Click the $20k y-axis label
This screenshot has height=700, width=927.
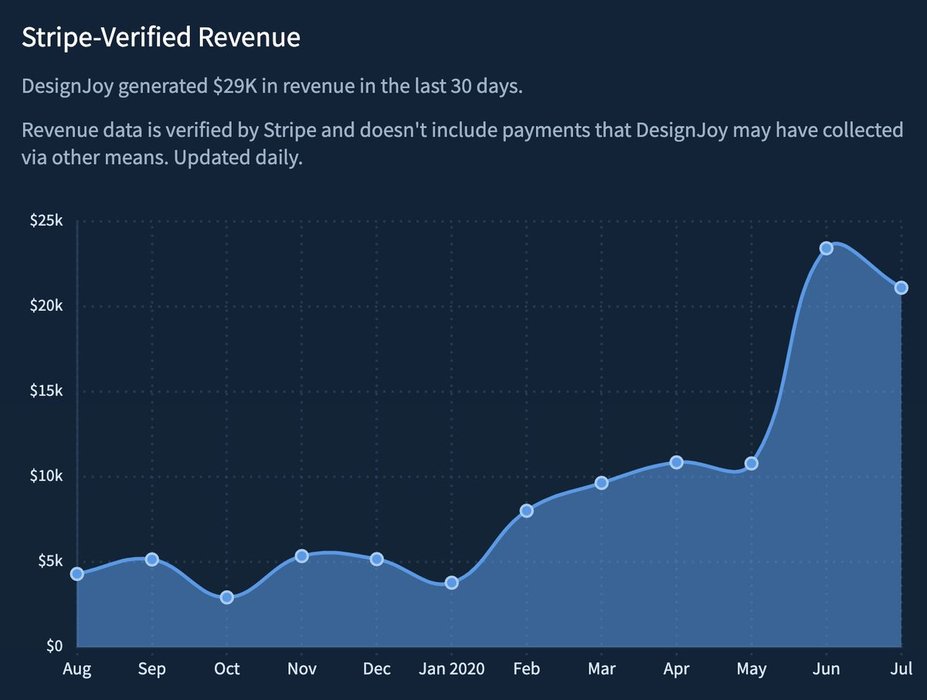click(46, 306)
